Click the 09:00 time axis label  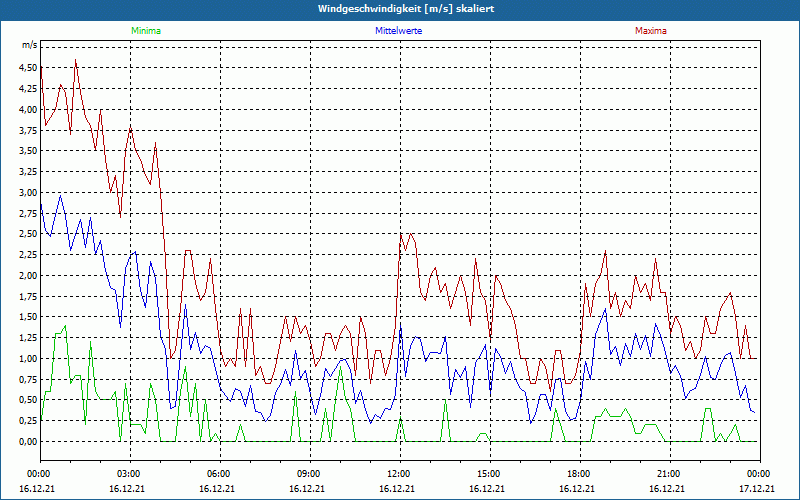coord(310,474)
